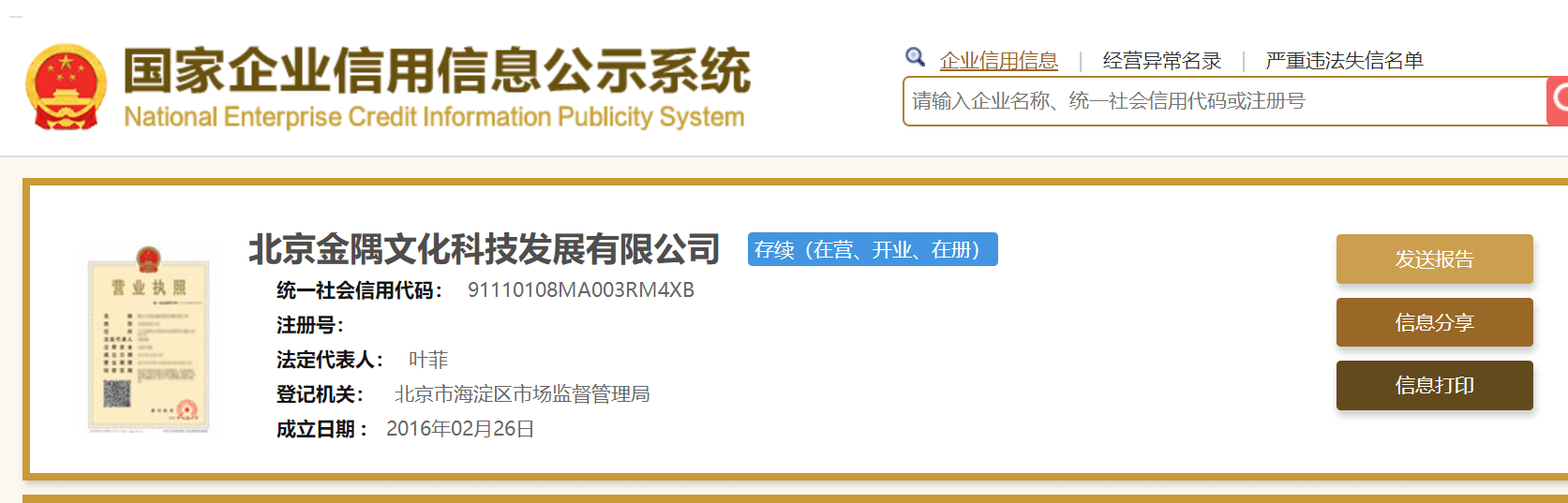This screenshot has height=503, width=1568.
Task: Click the 发送报告 button
Action: tap(1434, 259)
